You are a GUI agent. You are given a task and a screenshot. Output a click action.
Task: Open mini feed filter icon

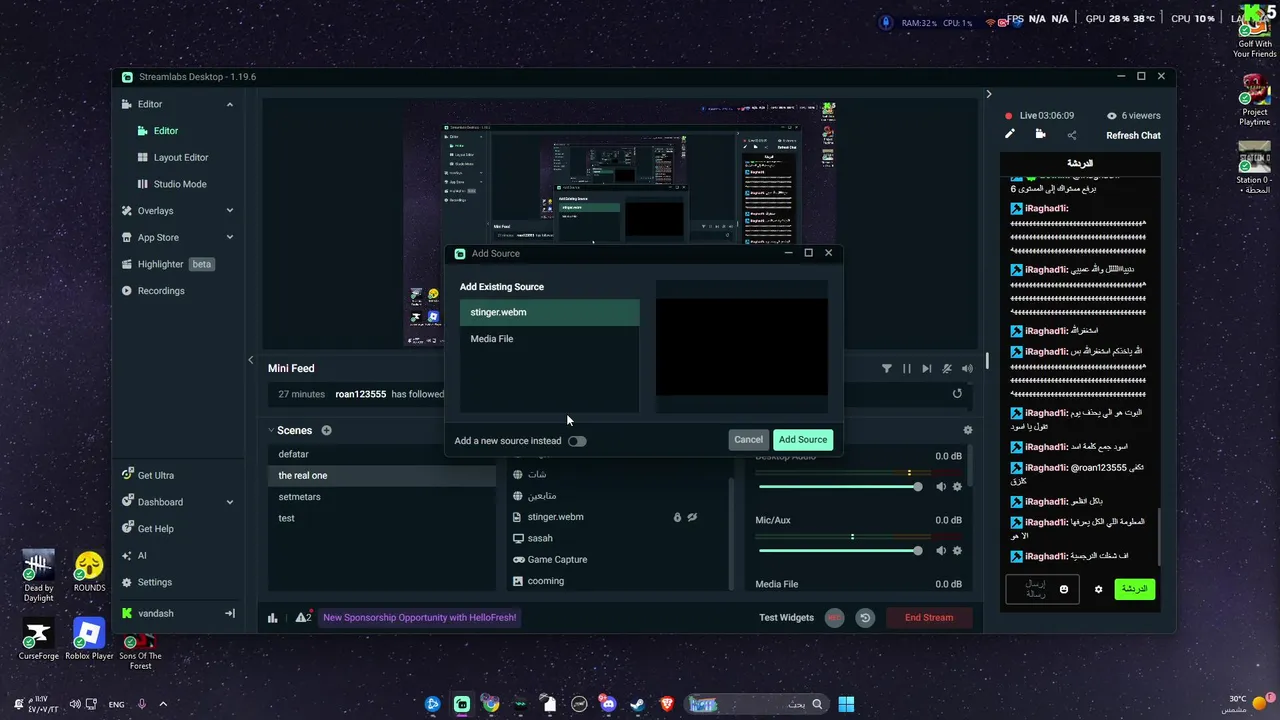(x=887, y=369)
